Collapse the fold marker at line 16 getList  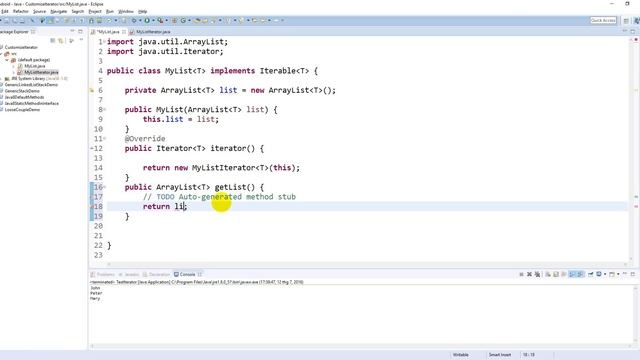pos(104,187)
